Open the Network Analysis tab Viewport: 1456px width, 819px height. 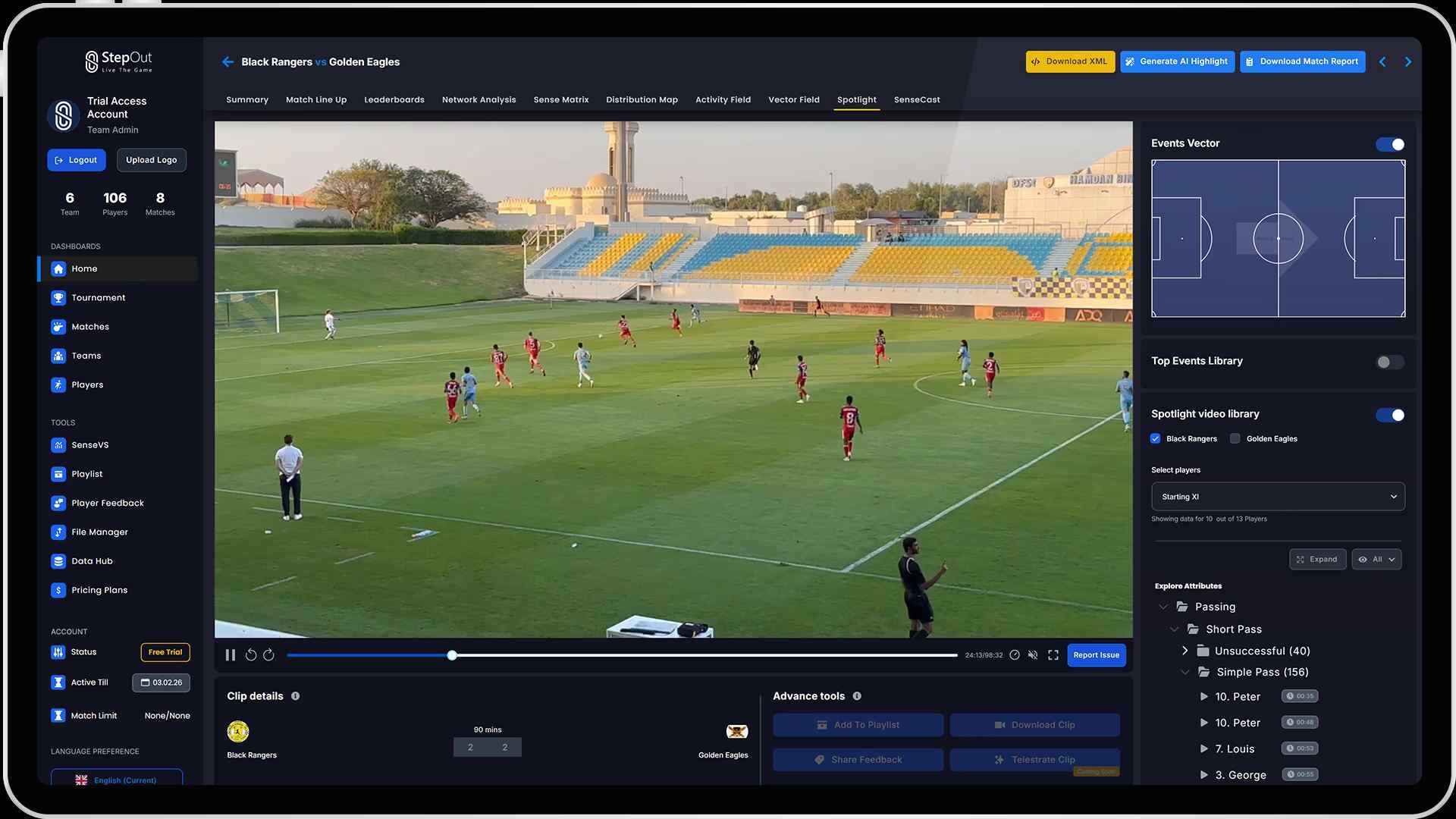pos(479,100)
